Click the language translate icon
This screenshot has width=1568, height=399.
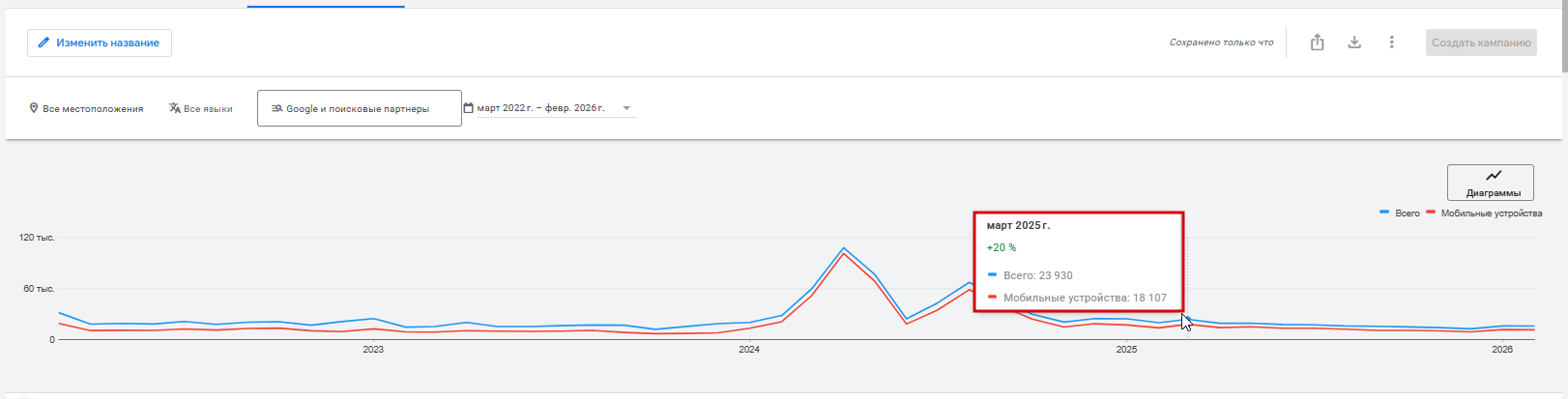[175, 108]
